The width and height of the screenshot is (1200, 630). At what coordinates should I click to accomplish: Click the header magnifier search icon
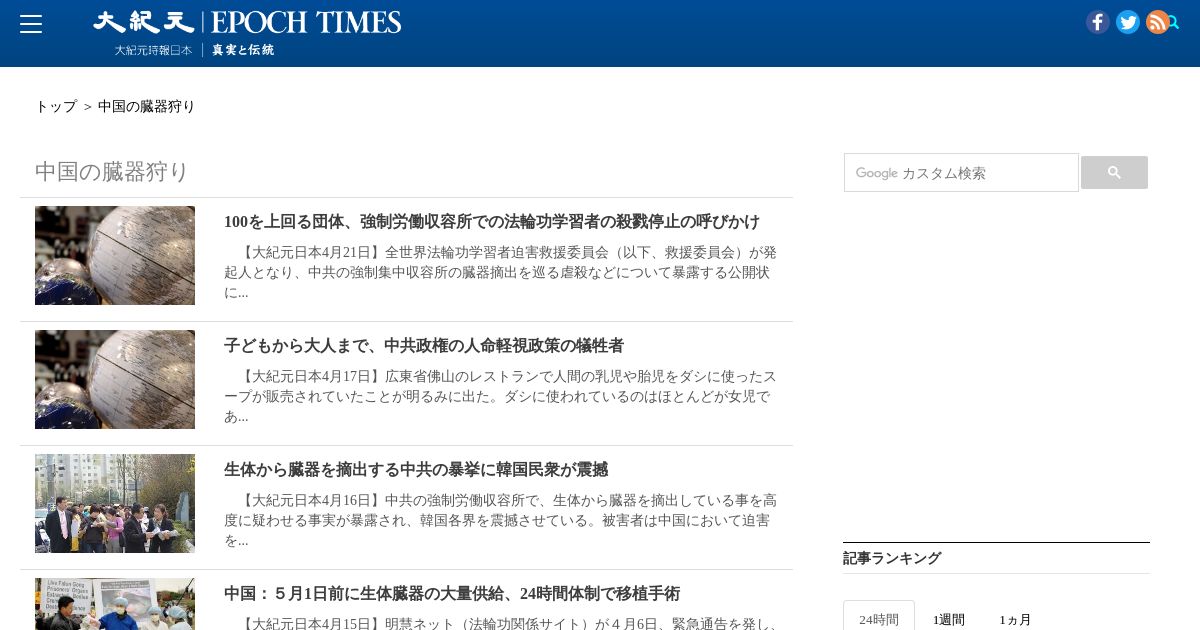[1174, 22]
